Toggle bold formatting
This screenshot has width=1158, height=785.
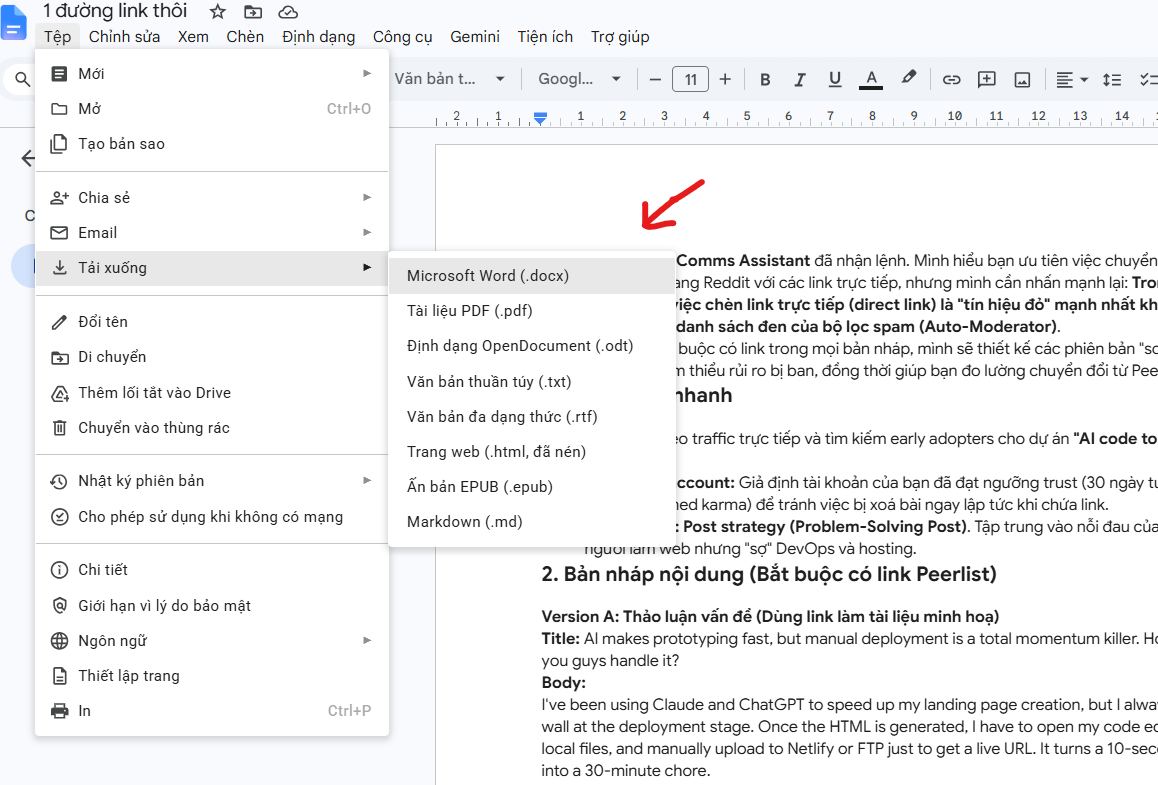(x=765, y=79)
